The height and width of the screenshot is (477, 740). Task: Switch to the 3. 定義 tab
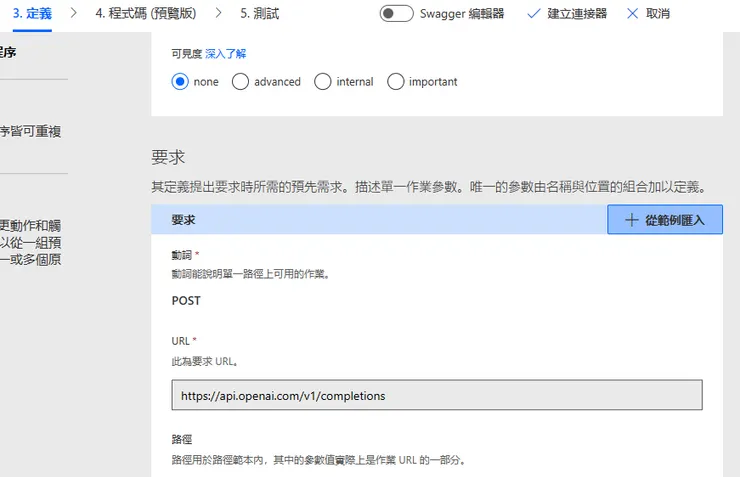(x=32, y=14)
